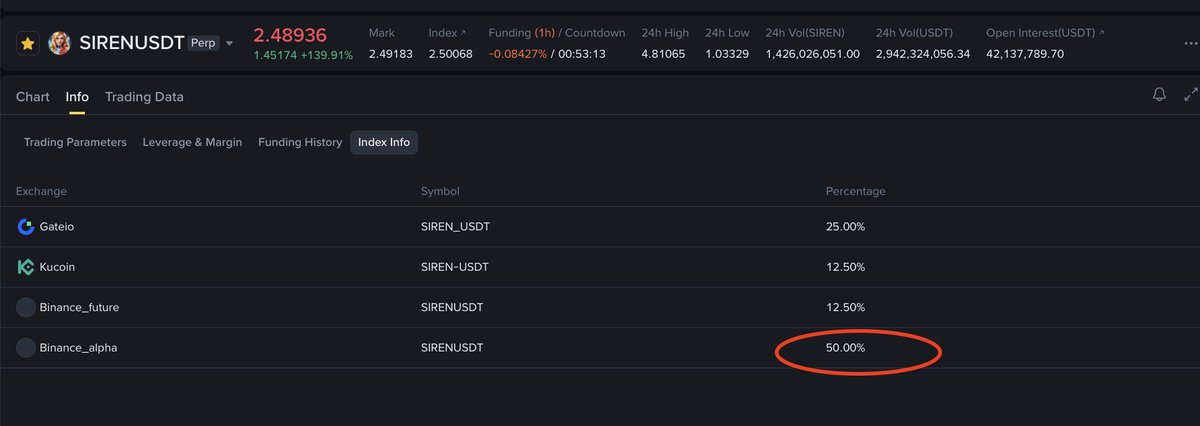Click the Gateio exchange logo

pyautogui.click(x=26, y=227)
